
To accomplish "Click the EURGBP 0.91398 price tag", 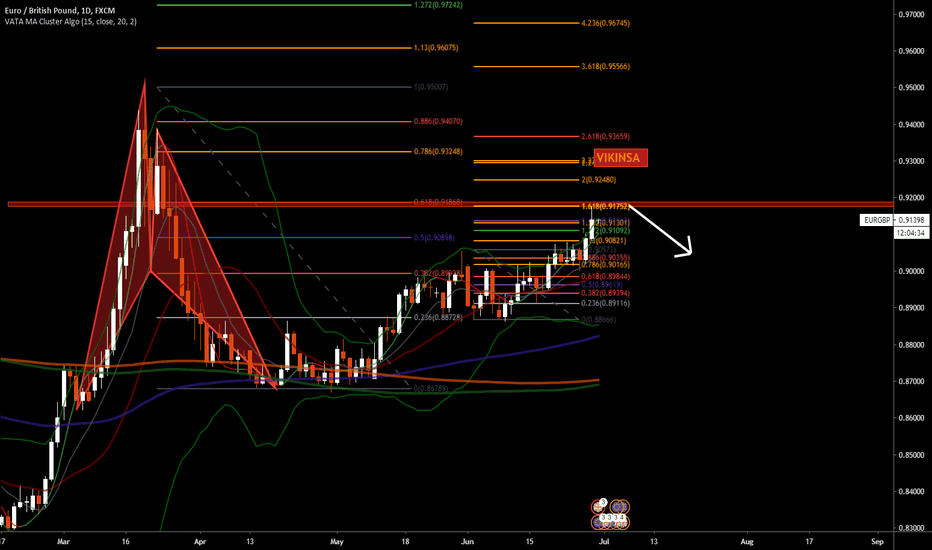I will click(x=894, y=220).
